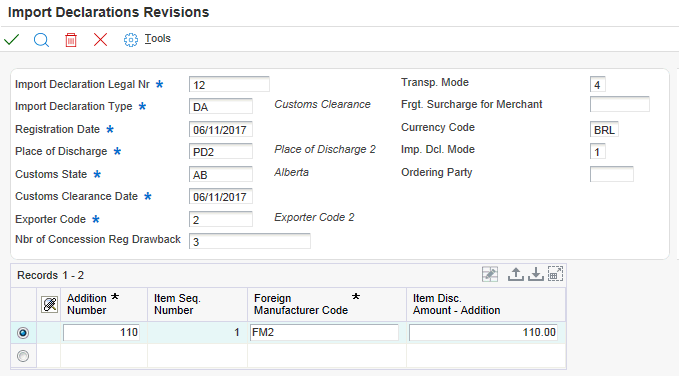Click the attachment paperclip column icon

tap(49, 305)
